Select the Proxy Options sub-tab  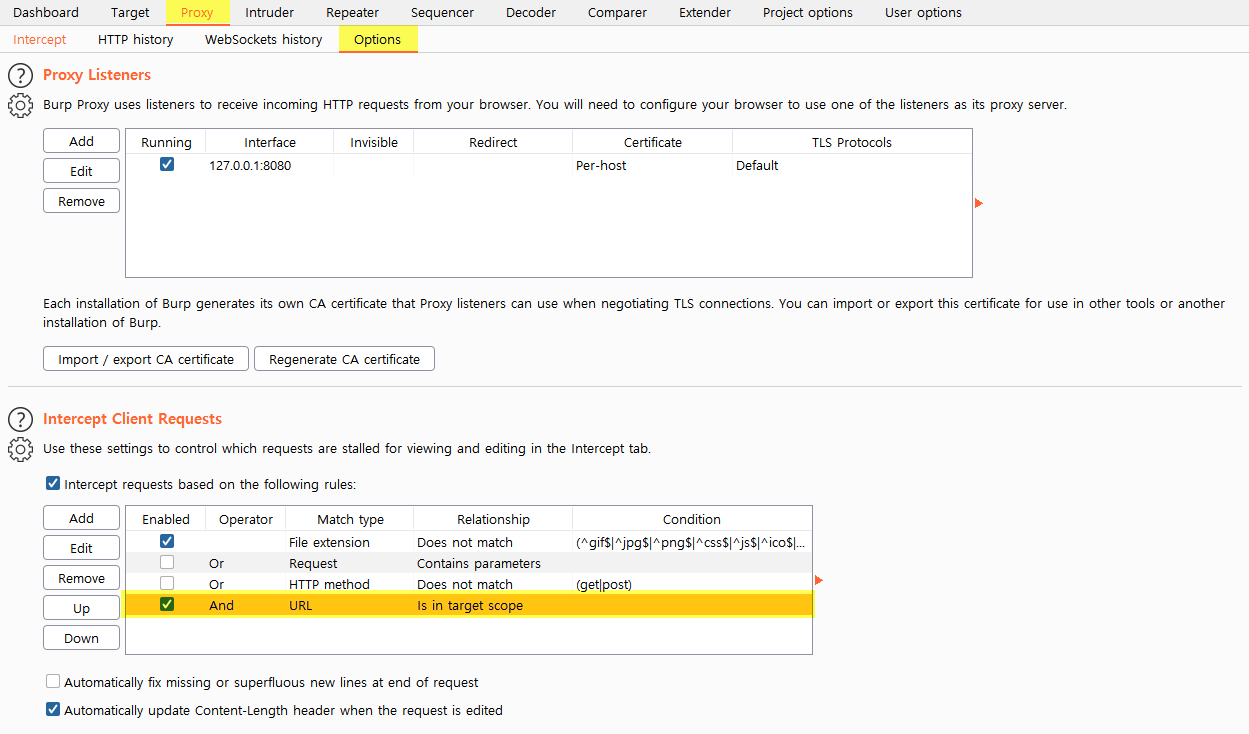(378, 39)
